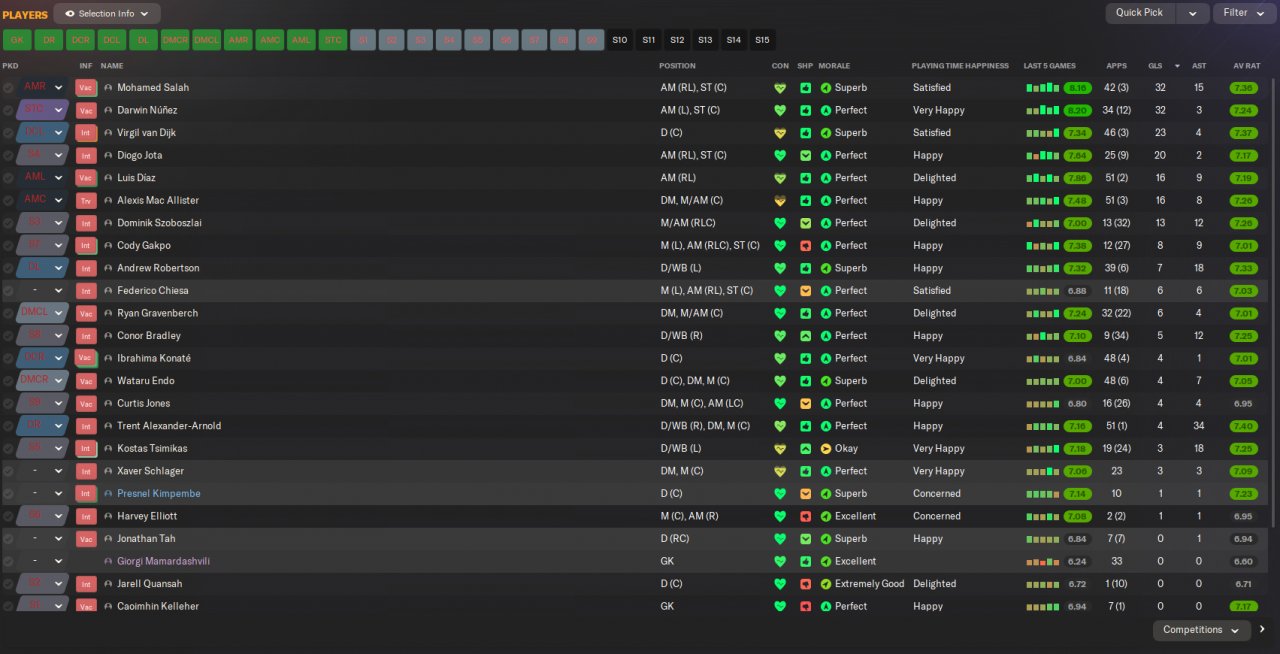Click person icon beside Darwin Núñez's name
Viewport: 1280px width, 654px height.
[108, 110]
